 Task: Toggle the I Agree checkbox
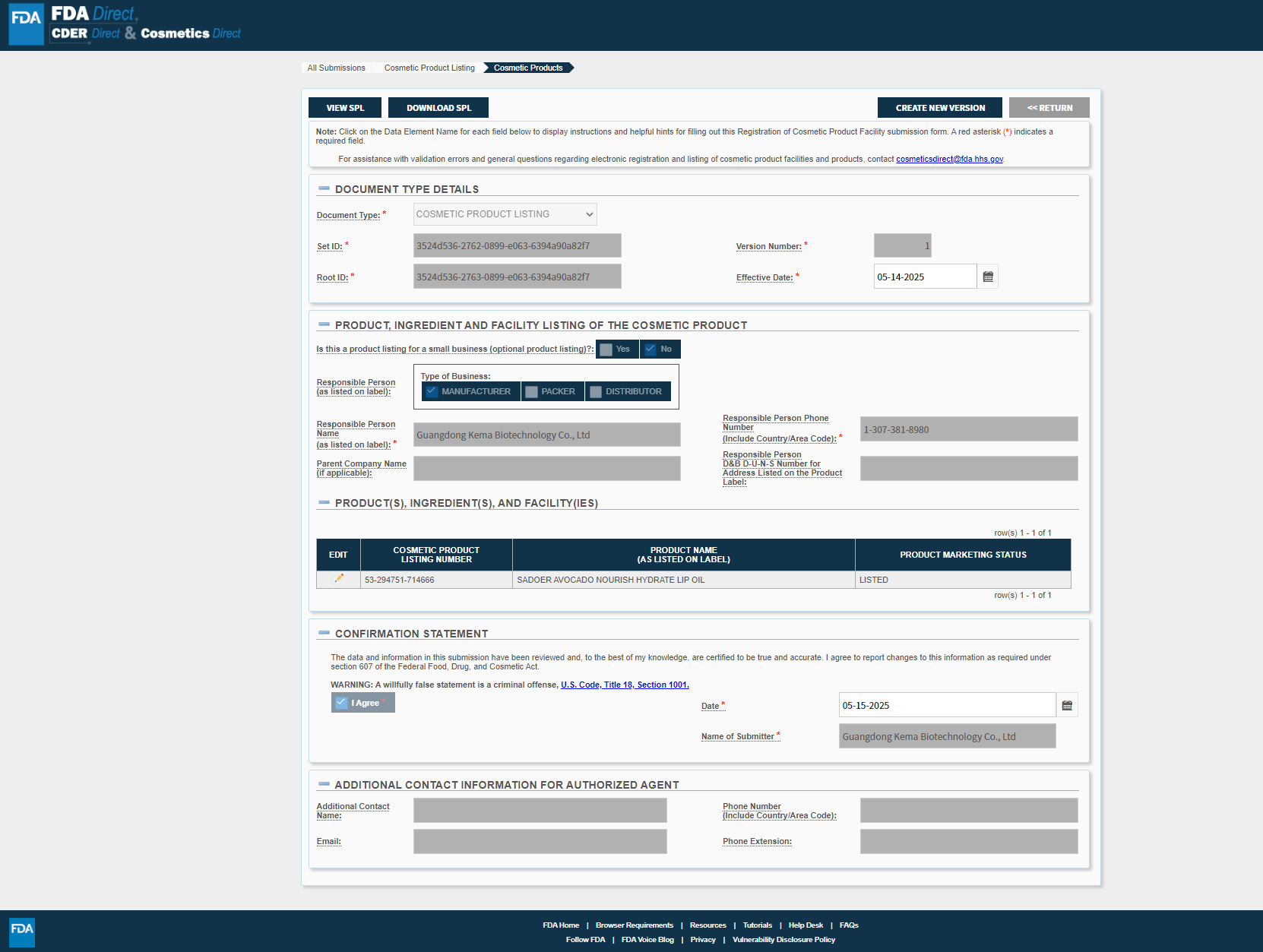(342, 703)
